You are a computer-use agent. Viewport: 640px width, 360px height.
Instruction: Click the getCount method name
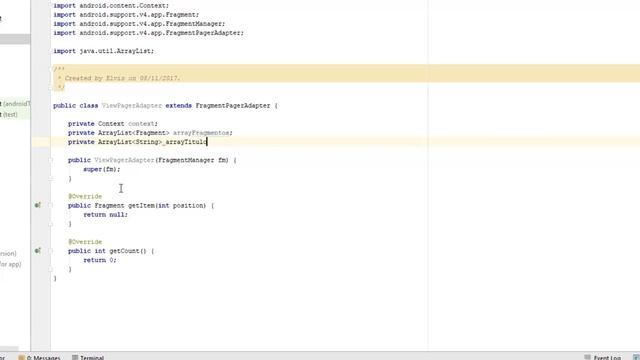tap(124, 251)
